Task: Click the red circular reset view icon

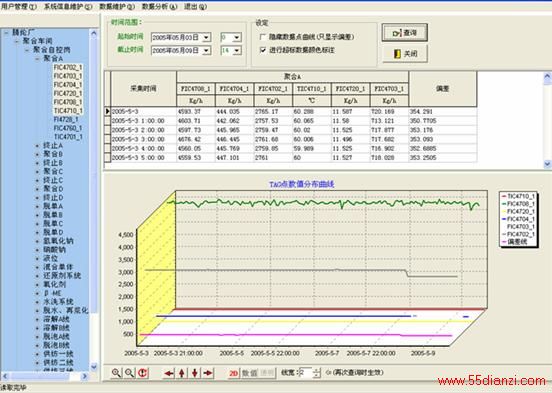Action: pyautogui.click(x=143, y=373)
